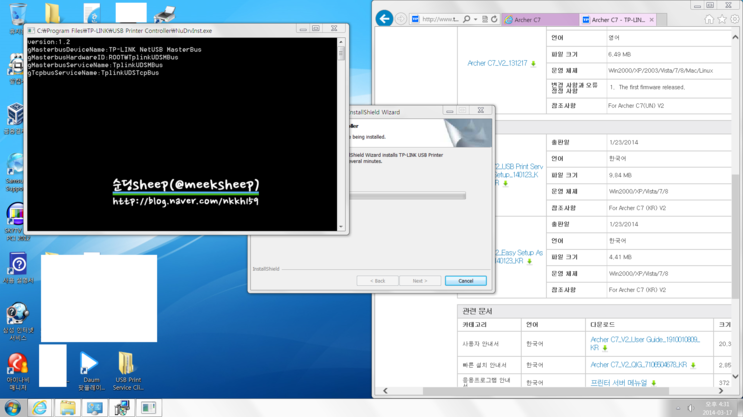Click the search magnifier in address bar

pos(467,19)
